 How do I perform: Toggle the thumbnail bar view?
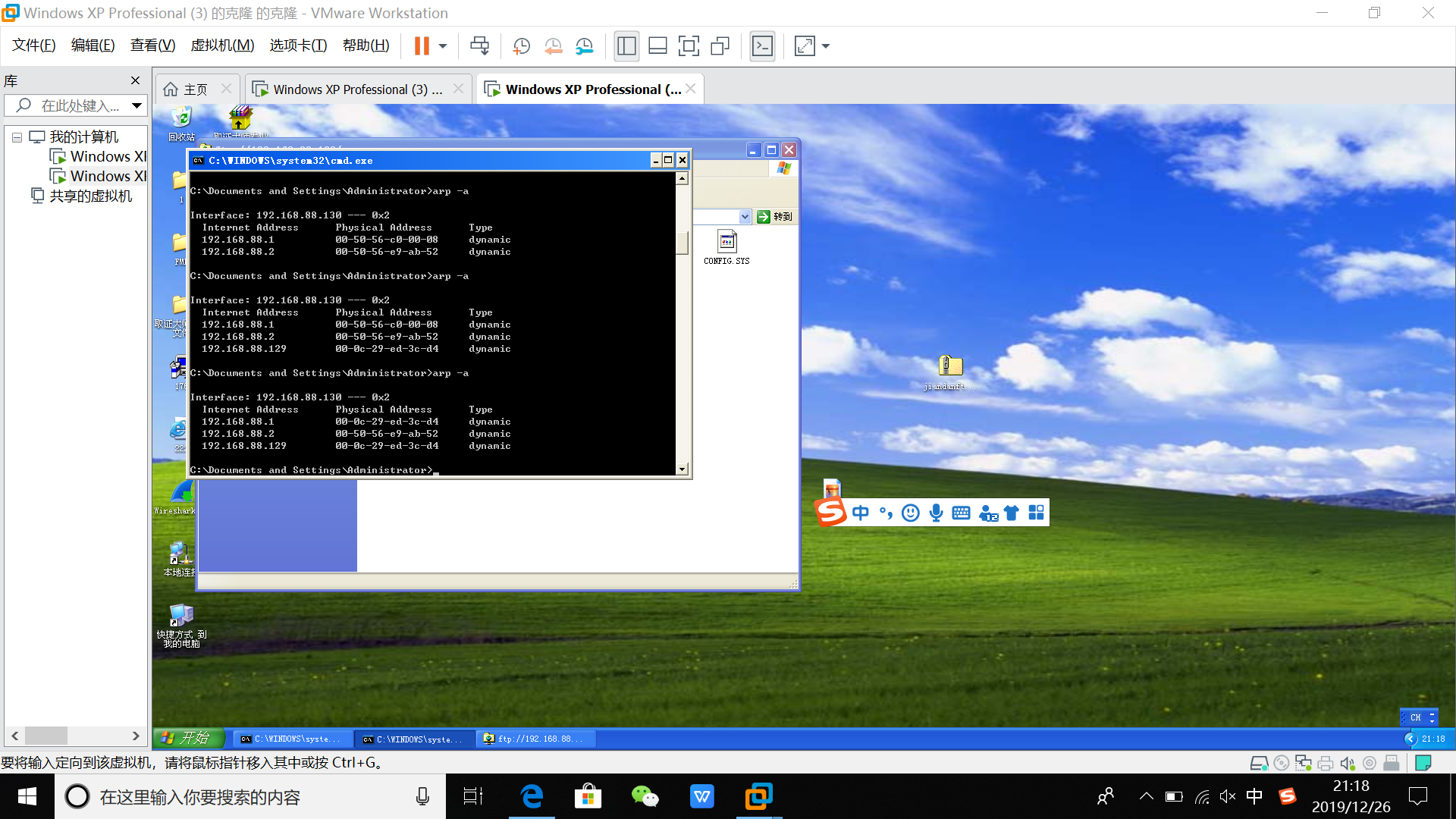(x=657, y=46)
